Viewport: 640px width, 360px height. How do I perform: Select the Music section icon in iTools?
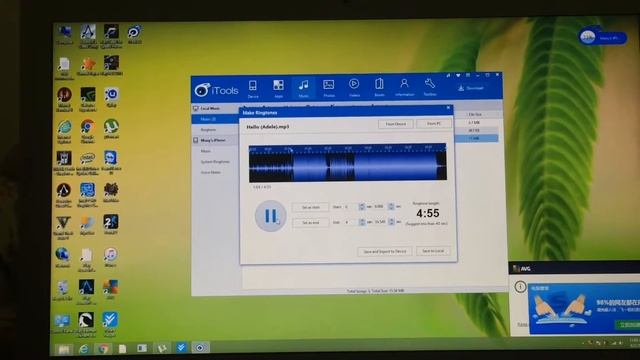pos(303,88)
